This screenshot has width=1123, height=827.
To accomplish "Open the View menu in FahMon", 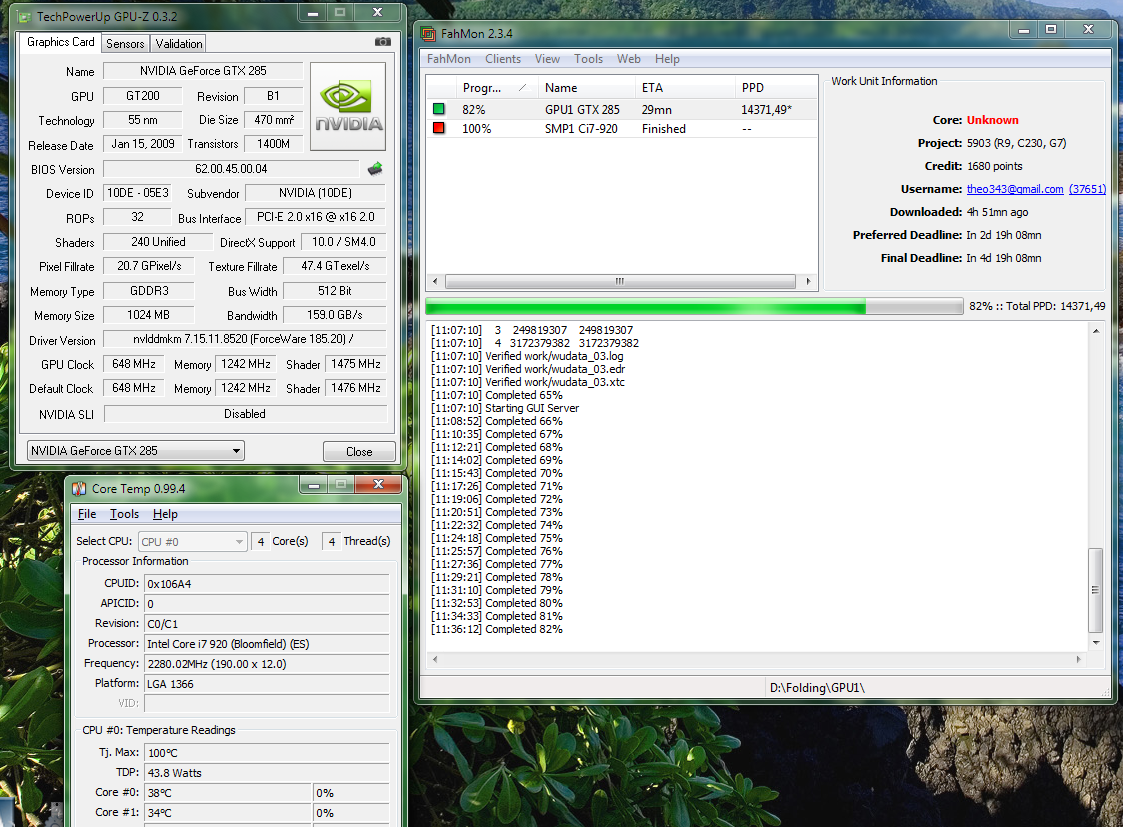I will tap(547, 59).
